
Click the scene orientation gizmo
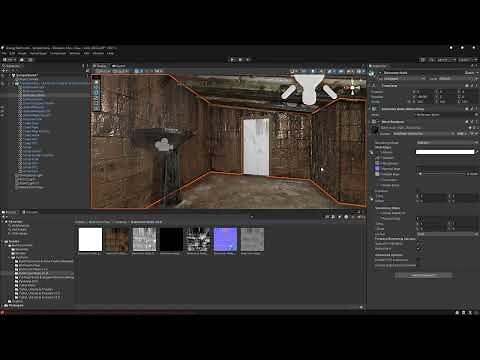353,88
